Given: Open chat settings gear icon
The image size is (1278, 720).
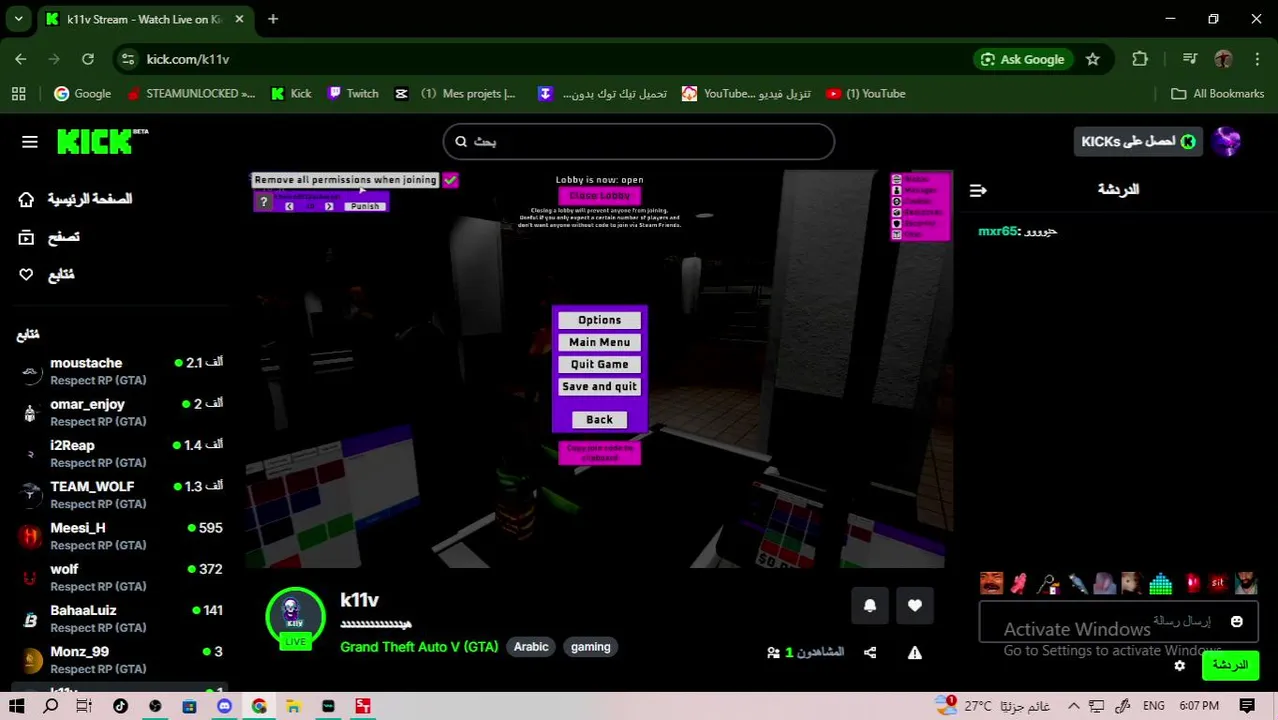Looking at the screenshot, I should [1180, 665].
